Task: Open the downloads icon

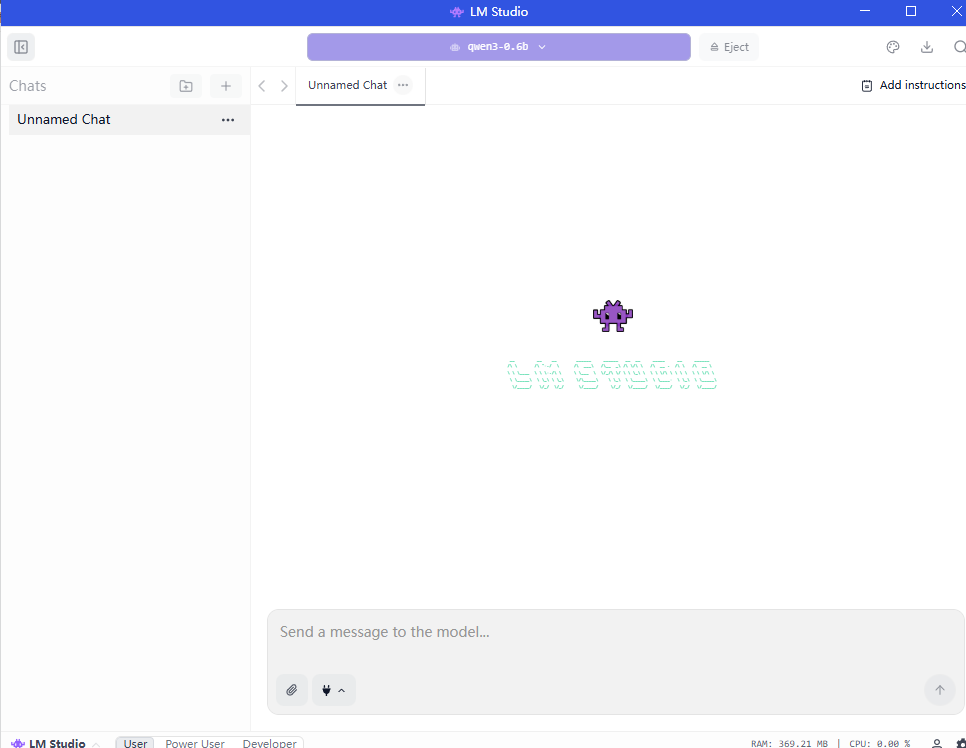Action: (x=927, y=47)
